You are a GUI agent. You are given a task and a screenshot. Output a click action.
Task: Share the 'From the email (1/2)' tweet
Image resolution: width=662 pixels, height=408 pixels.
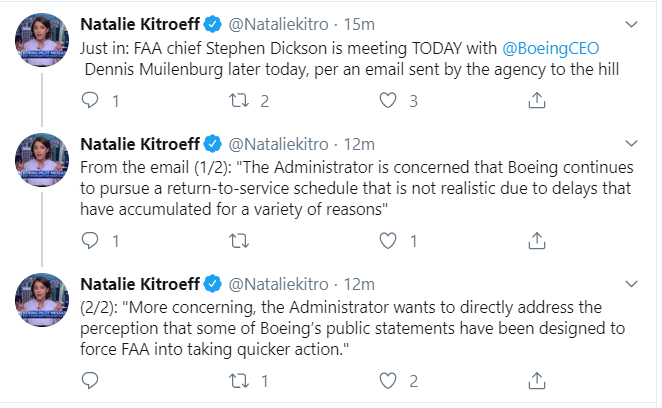537,241
